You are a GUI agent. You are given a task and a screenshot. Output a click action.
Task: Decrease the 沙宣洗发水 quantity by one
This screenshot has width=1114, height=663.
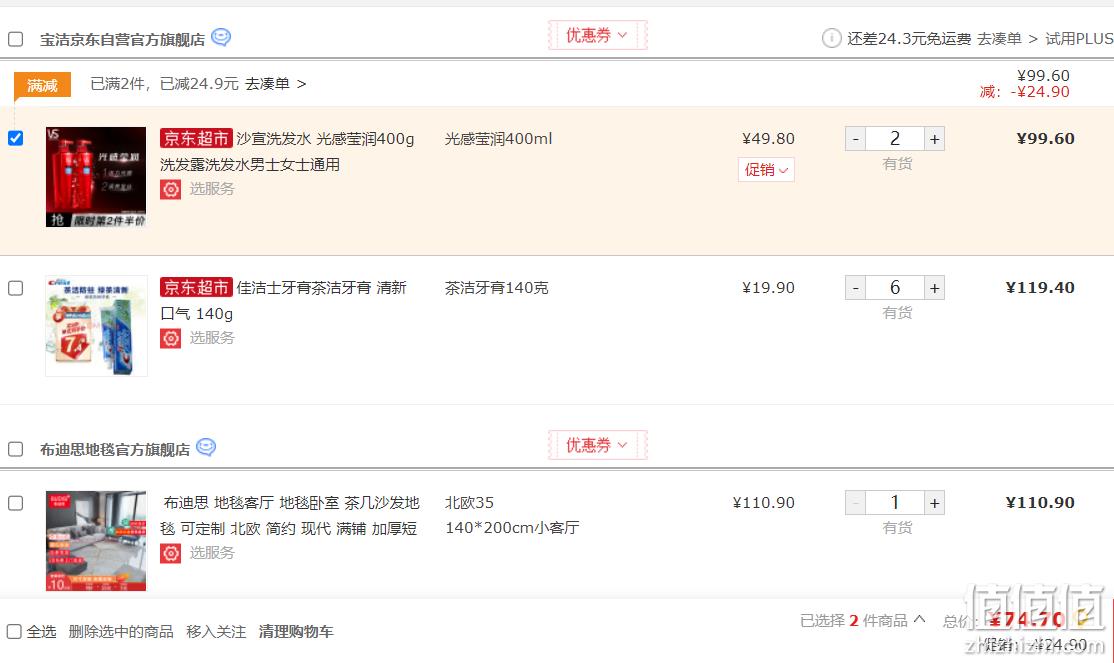pyautogui.click(x=855, y=139)
